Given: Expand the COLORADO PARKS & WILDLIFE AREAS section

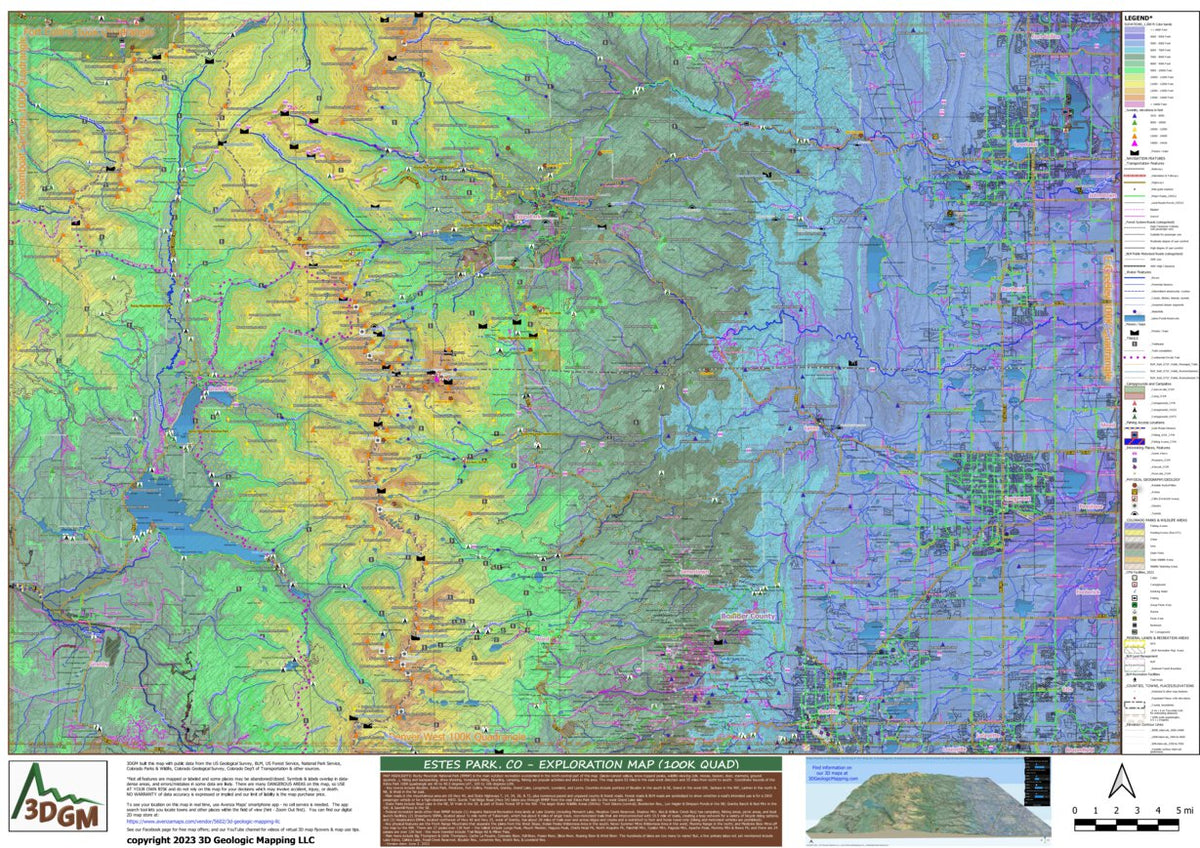Looking at the screenshot, I should [x=1157, y=521].
